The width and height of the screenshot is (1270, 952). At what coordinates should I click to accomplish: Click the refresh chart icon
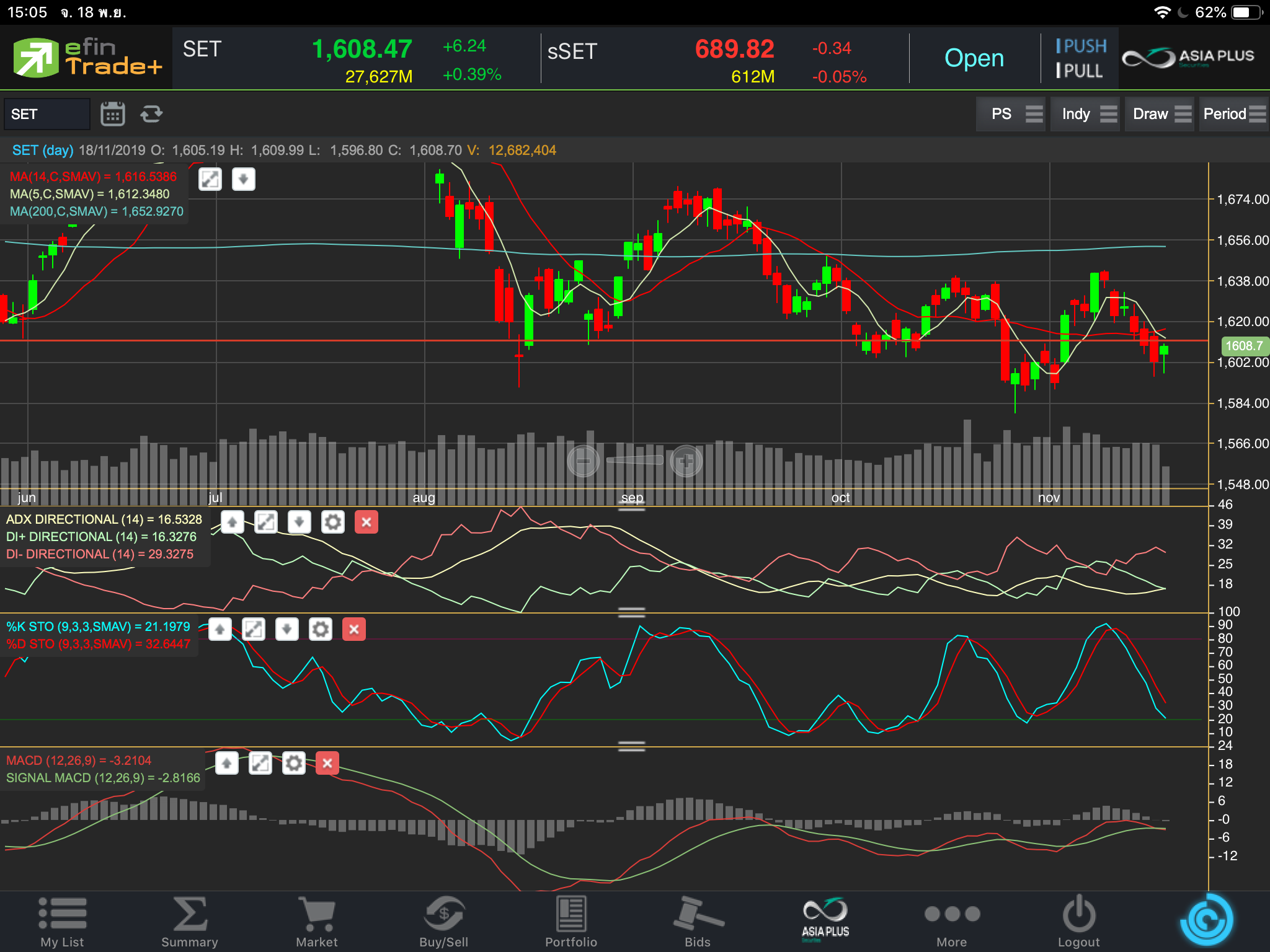(151, 114)
